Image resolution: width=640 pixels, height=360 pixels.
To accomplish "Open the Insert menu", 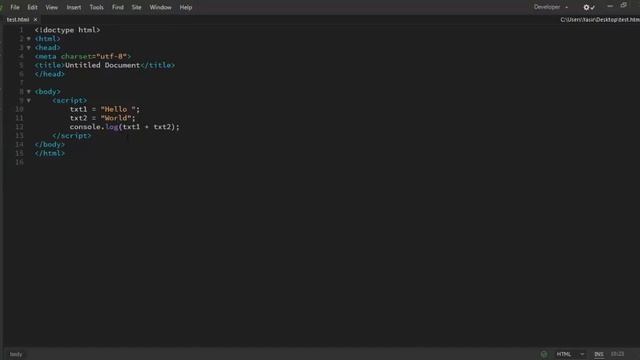I will [x=74, y=7].
